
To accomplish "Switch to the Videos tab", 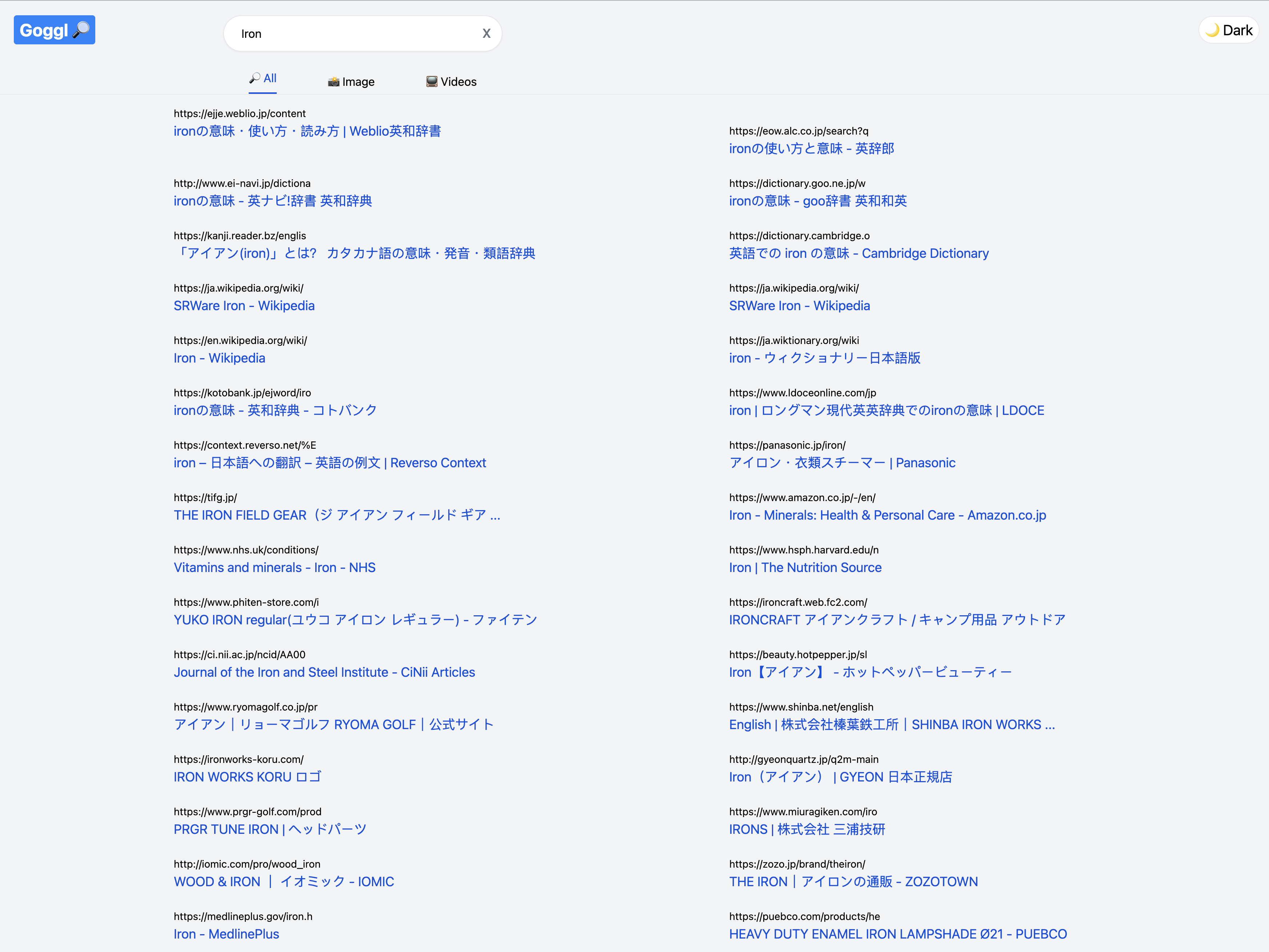I will click(451, 81).
